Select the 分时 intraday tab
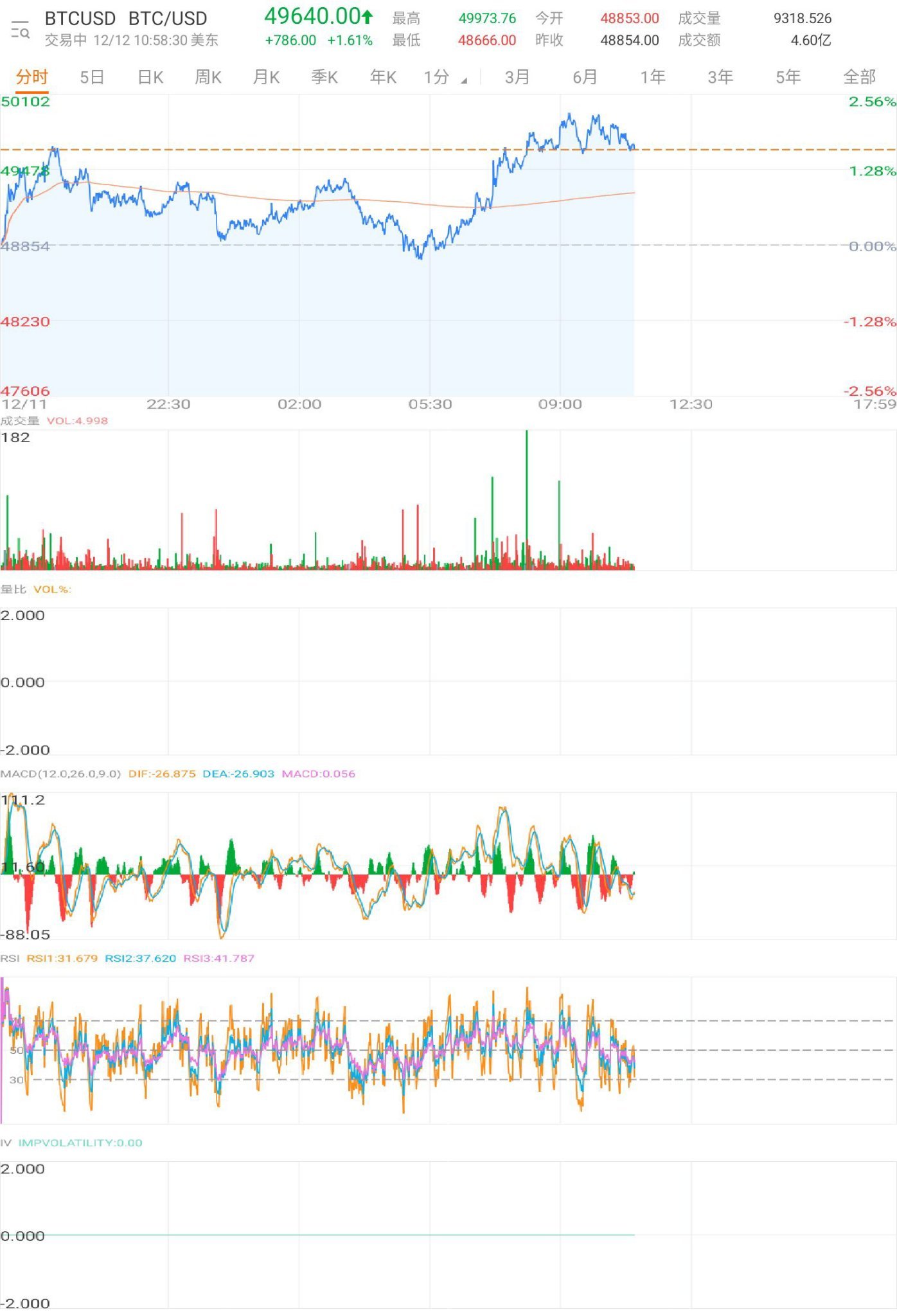Screen dimensions: 897x1316 pos(32,78)
